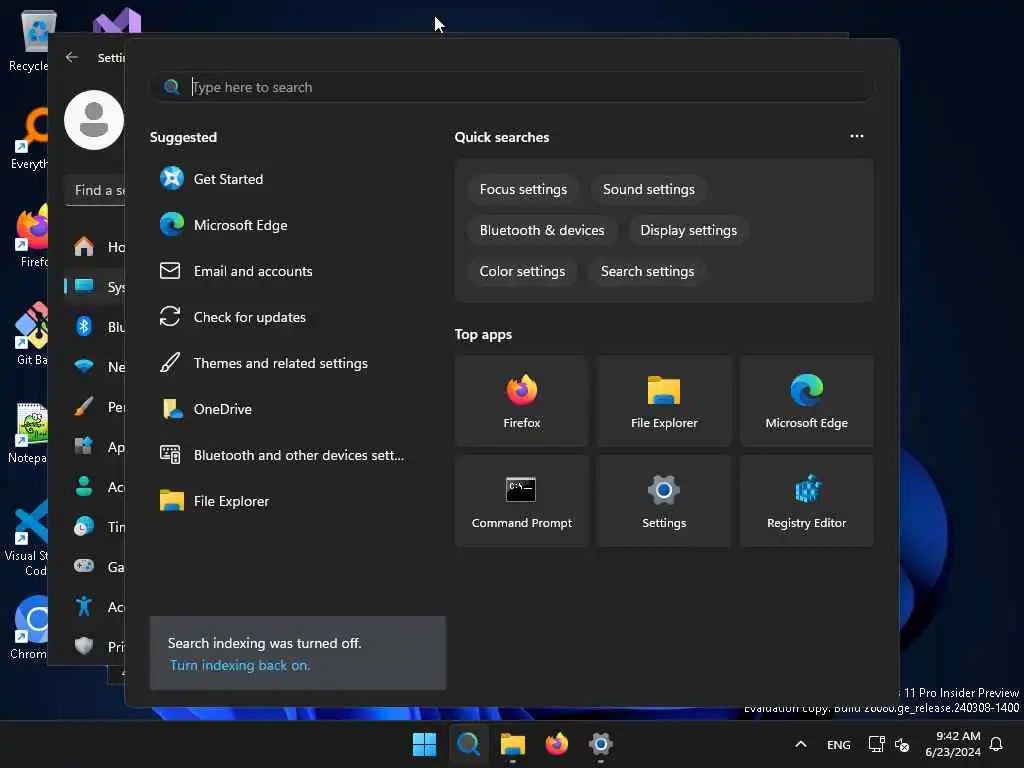1024x768 pixels.
Task: Select Everything desktop shortcut
Action: click(27, 138)
